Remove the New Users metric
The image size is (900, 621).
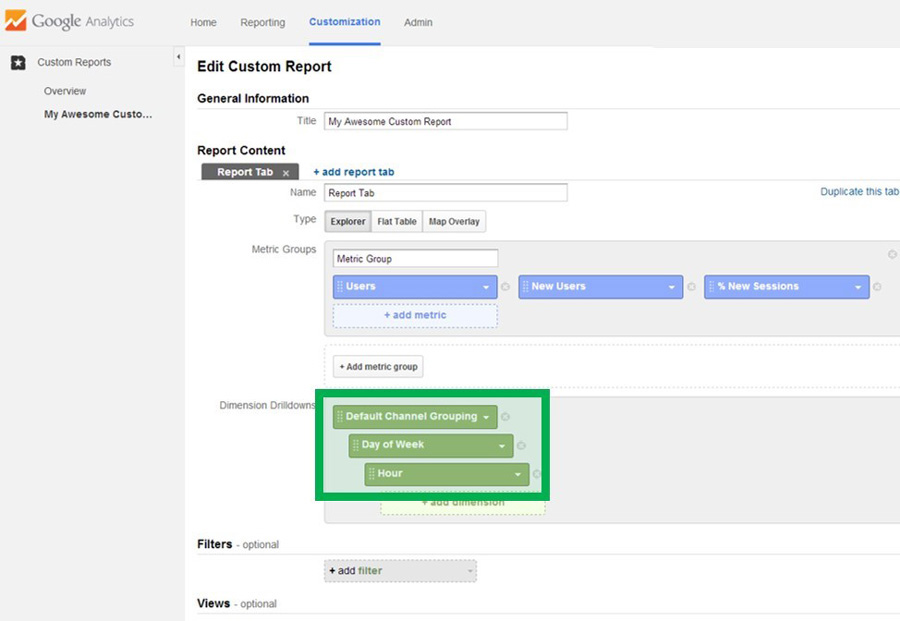click(x=691, y=287)
